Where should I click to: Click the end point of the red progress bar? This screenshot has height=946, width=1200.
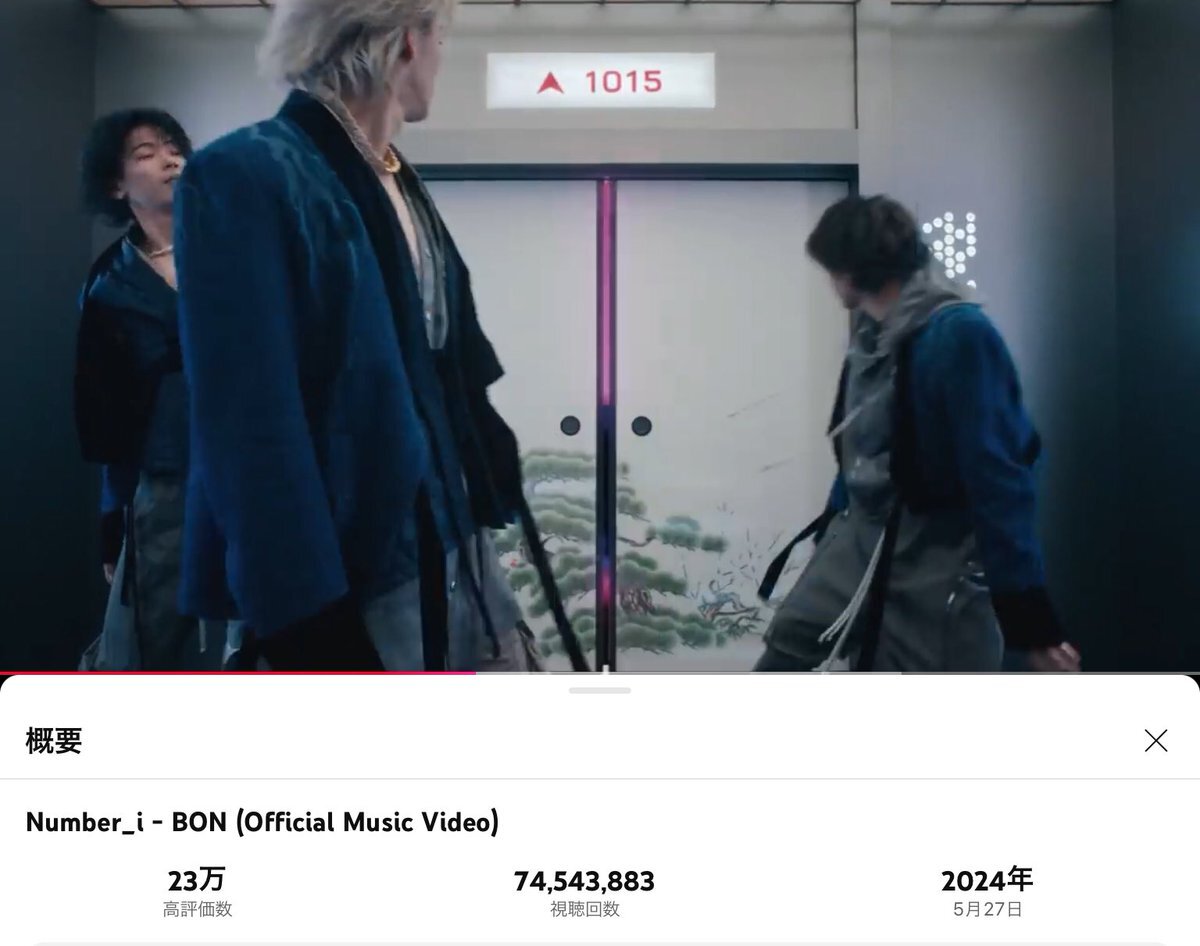point(476,672)
